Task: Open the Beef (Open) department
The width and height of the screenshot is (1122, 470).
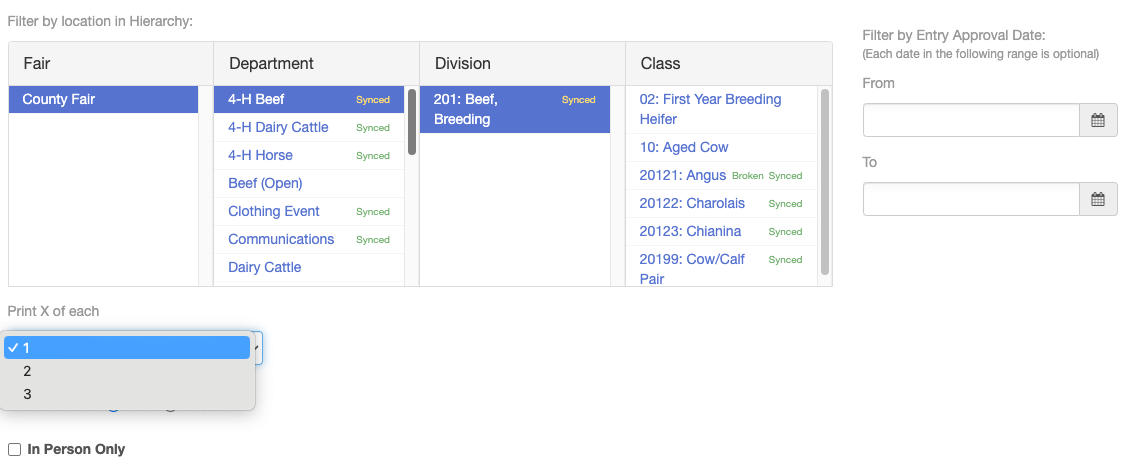Action: tap(309, 183)
